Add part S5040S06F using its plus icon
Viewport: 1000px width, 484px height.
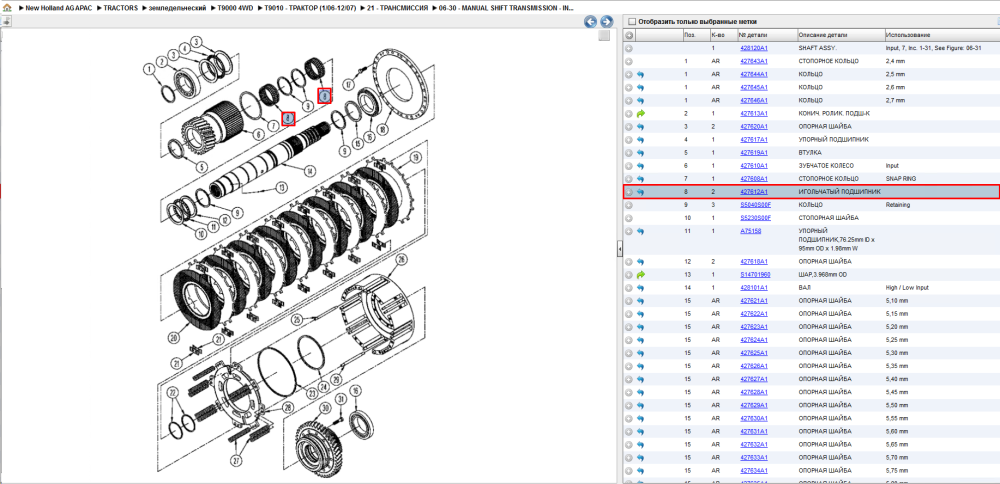(629, 205)
